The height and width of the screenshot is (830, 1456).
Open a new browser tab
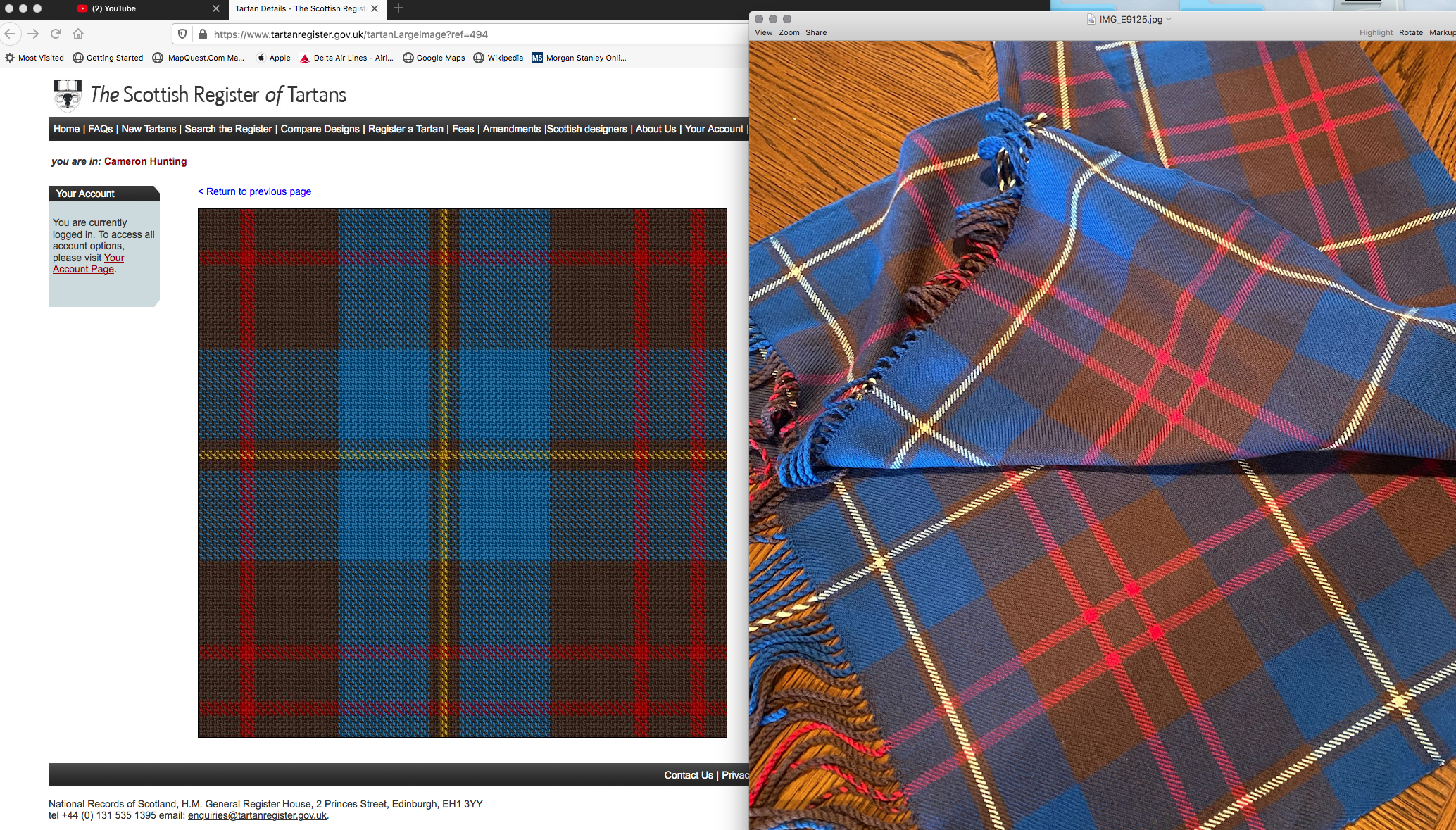coord(398,8)
